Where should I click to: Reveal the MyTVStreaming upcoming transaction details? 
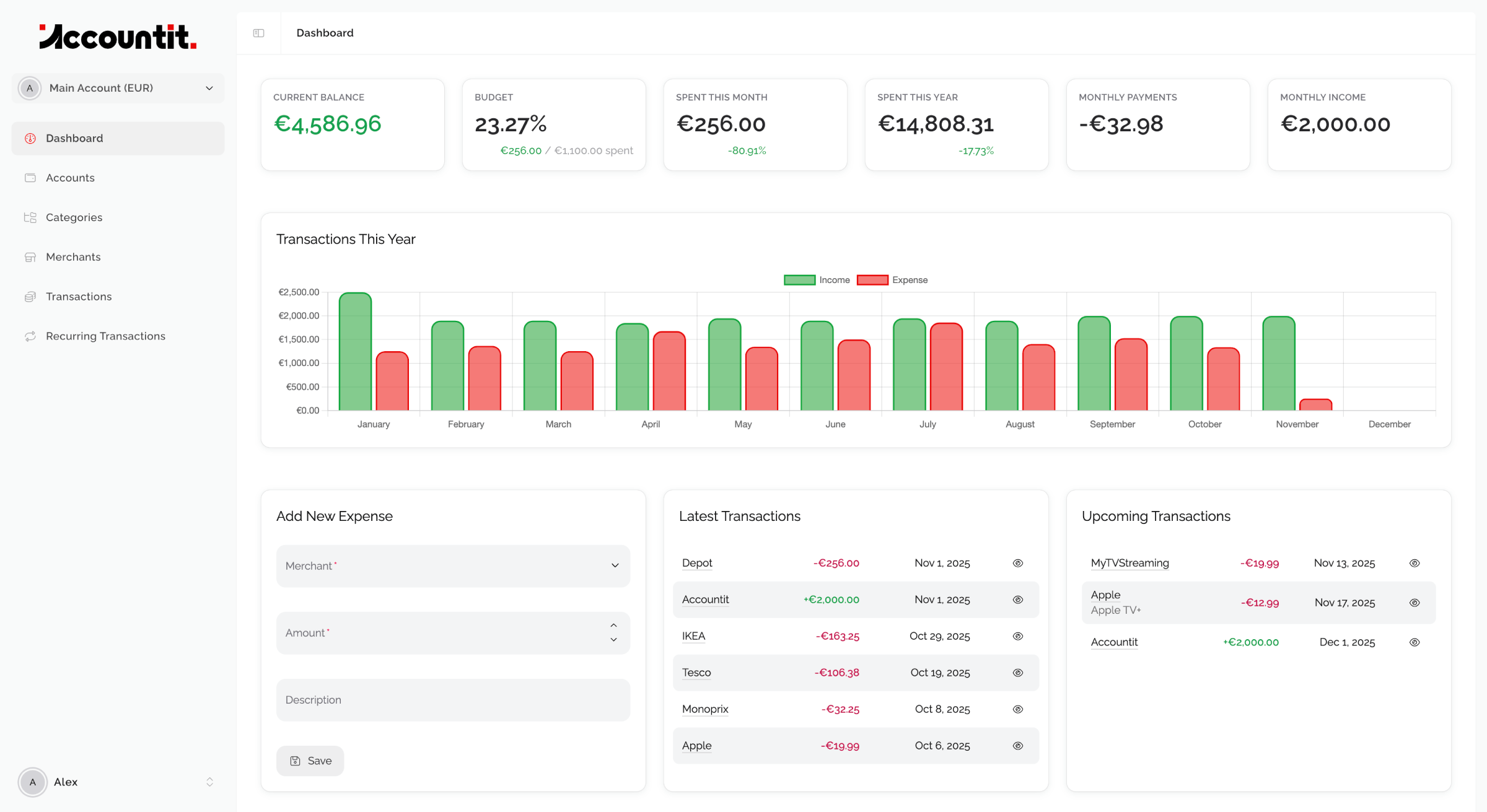(x=1415, y=563)
